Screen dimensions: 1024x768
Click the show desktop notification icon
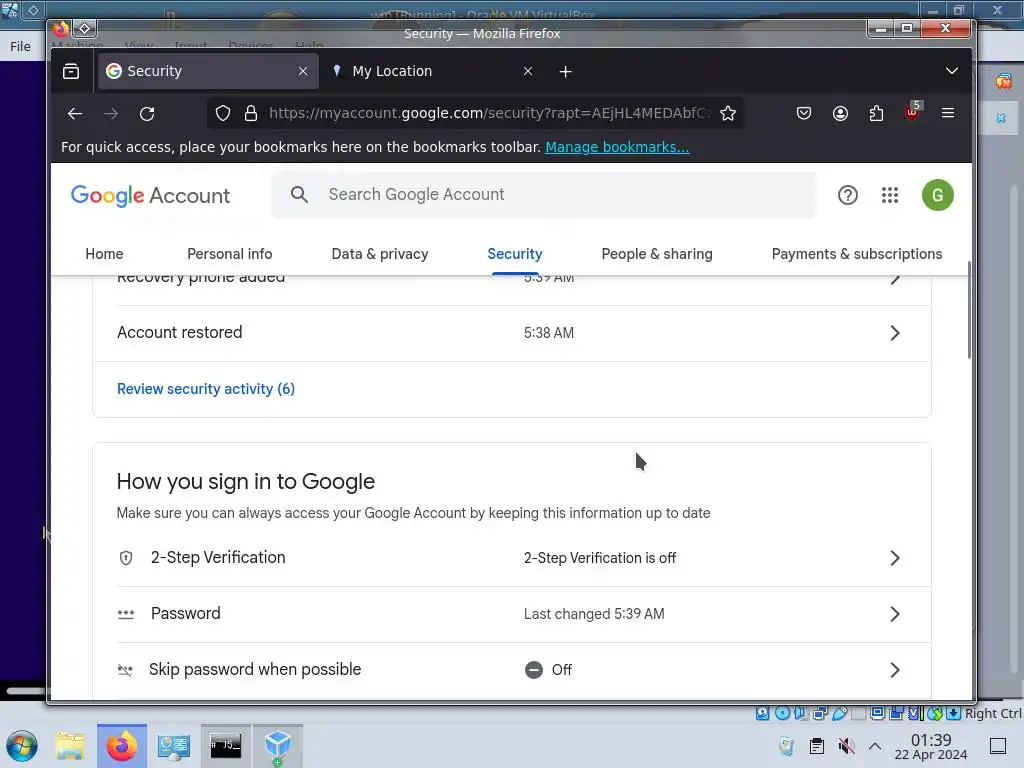(x=998, y=746)
